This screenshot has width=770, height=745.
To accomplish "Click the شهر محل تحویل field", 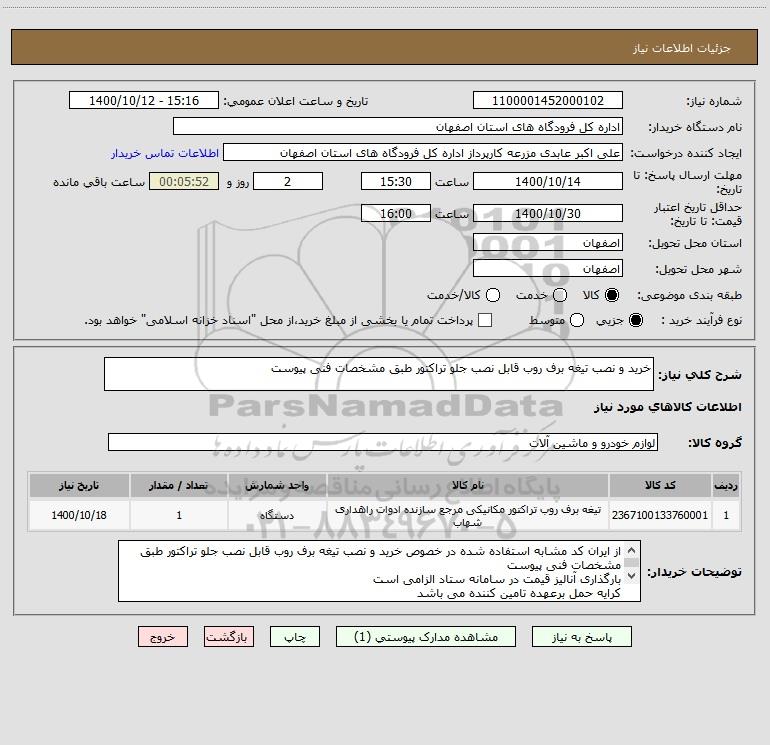I will pos(548,269).
